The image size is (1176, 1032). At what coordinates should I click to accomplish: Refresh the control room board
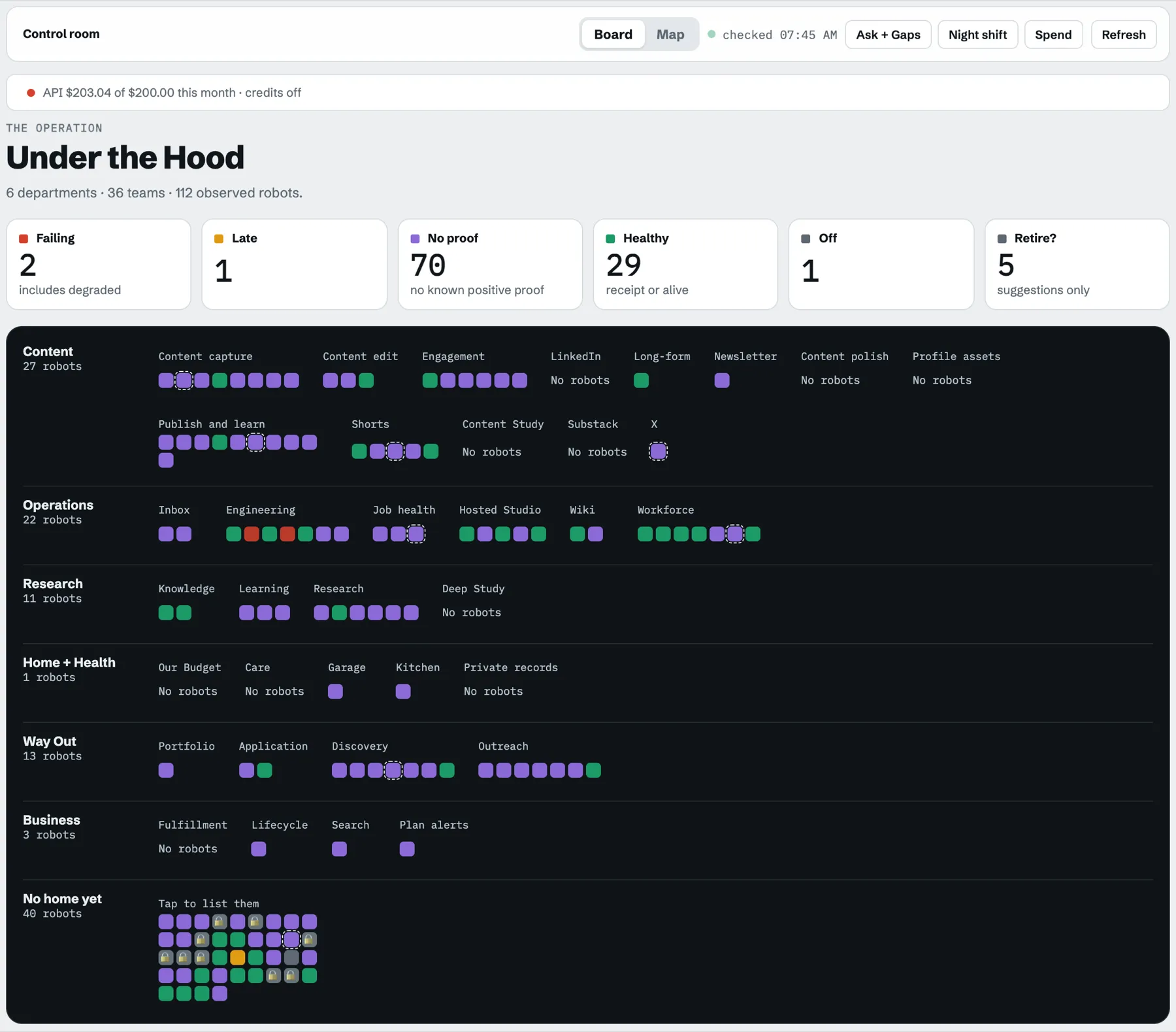pyautogui.click(x=1123, y=35)
